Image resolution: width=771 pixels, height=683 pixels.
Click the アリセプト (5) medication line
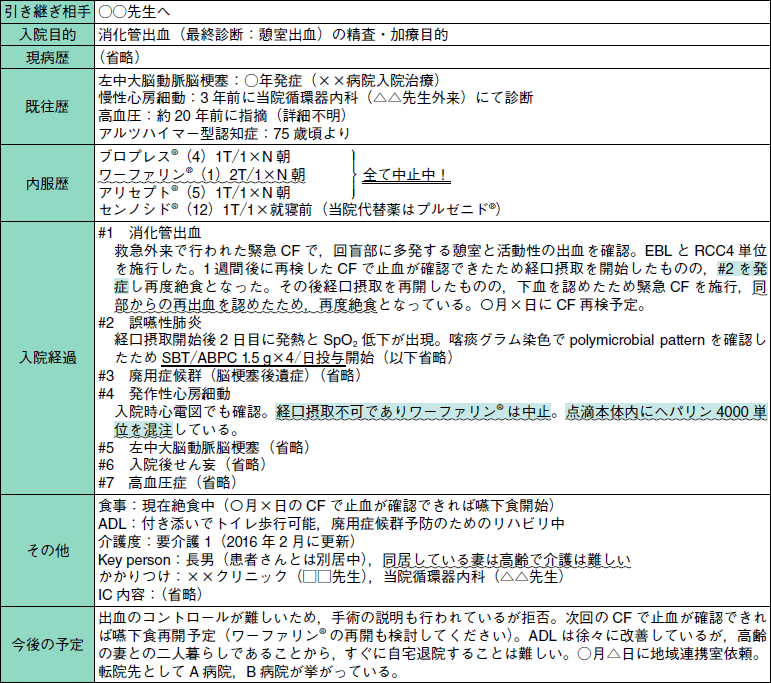pyautogui.click(x=195, y=193)
